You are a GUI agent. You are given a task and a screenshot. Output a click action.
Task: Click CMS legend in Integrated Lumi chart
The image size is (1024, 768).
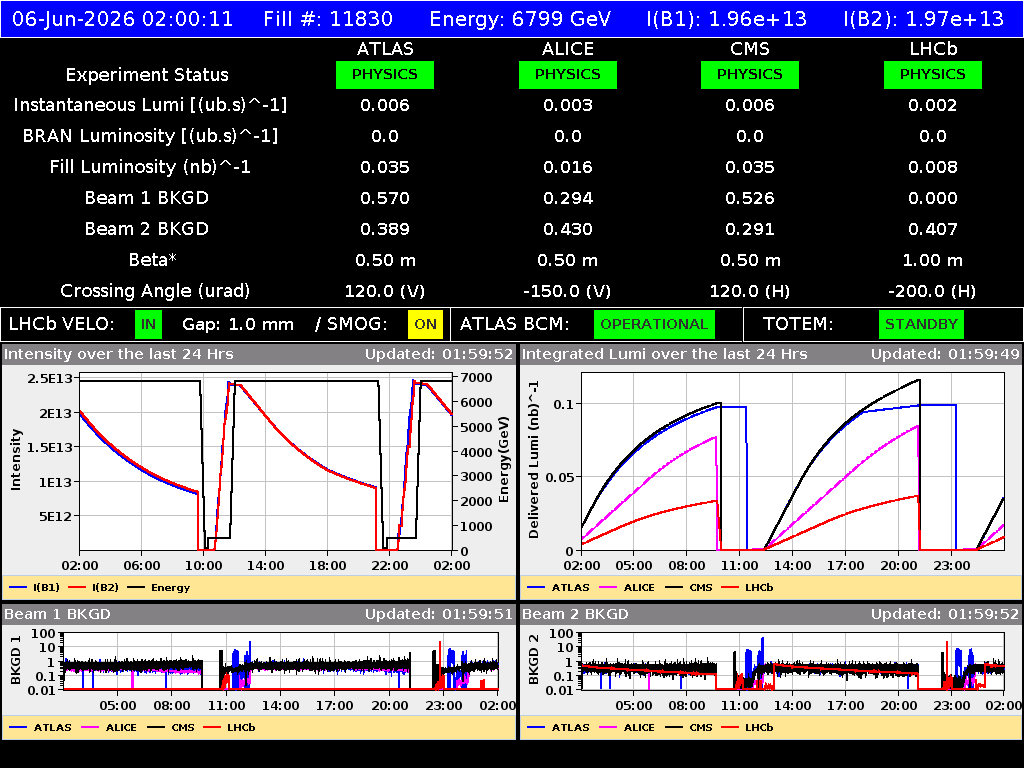coord(689,588)
